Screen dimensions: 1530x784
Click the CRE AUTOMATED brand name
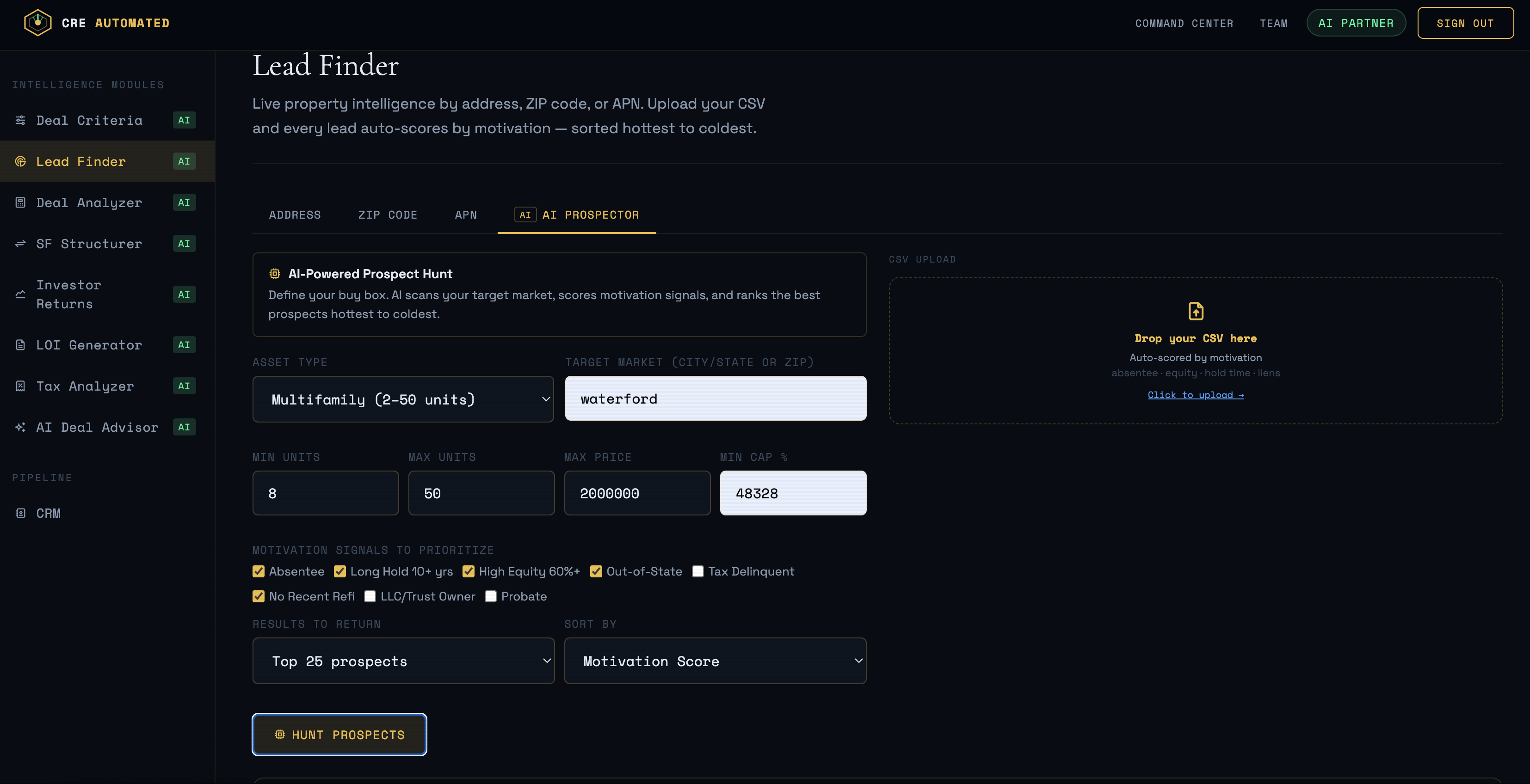116,23
